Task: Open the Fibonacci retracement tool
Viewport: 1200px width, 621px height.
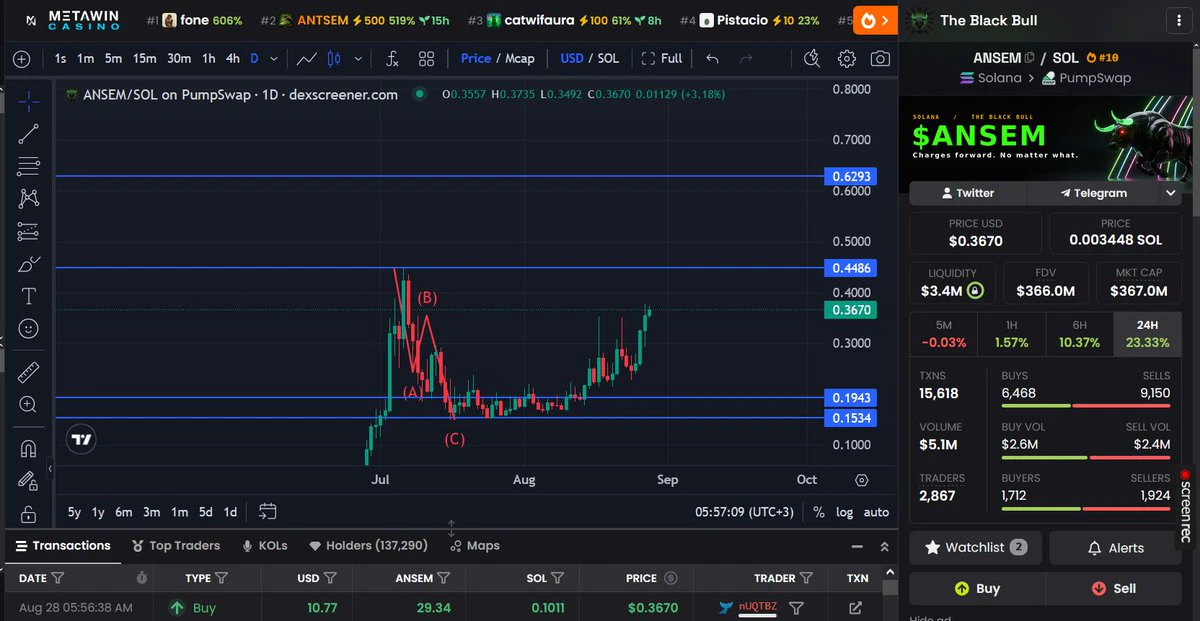Action: 29,166
